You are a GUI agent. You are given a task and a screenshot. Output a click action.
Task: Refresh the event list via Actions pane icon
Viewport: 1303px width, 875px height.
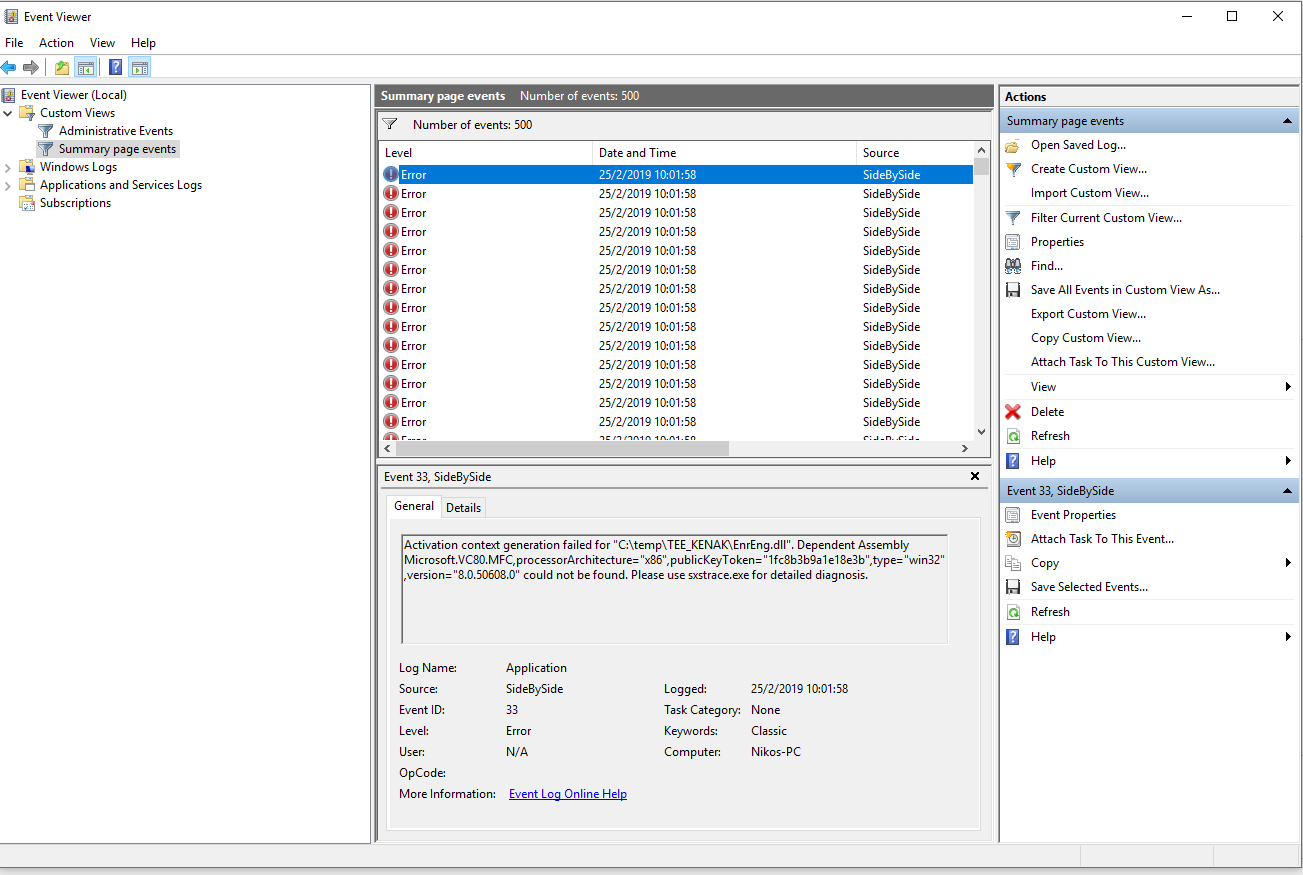tap(1011, 435)
